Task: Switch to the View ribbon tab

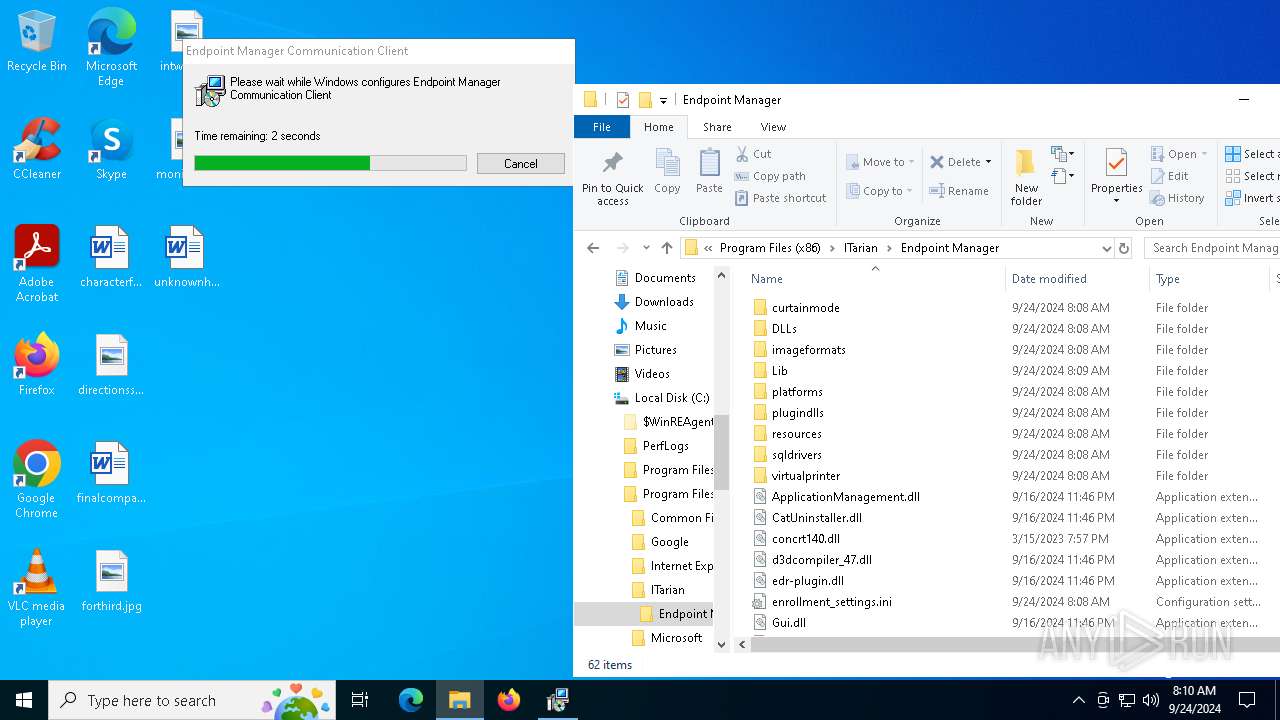Action: (x=773, y=127)
